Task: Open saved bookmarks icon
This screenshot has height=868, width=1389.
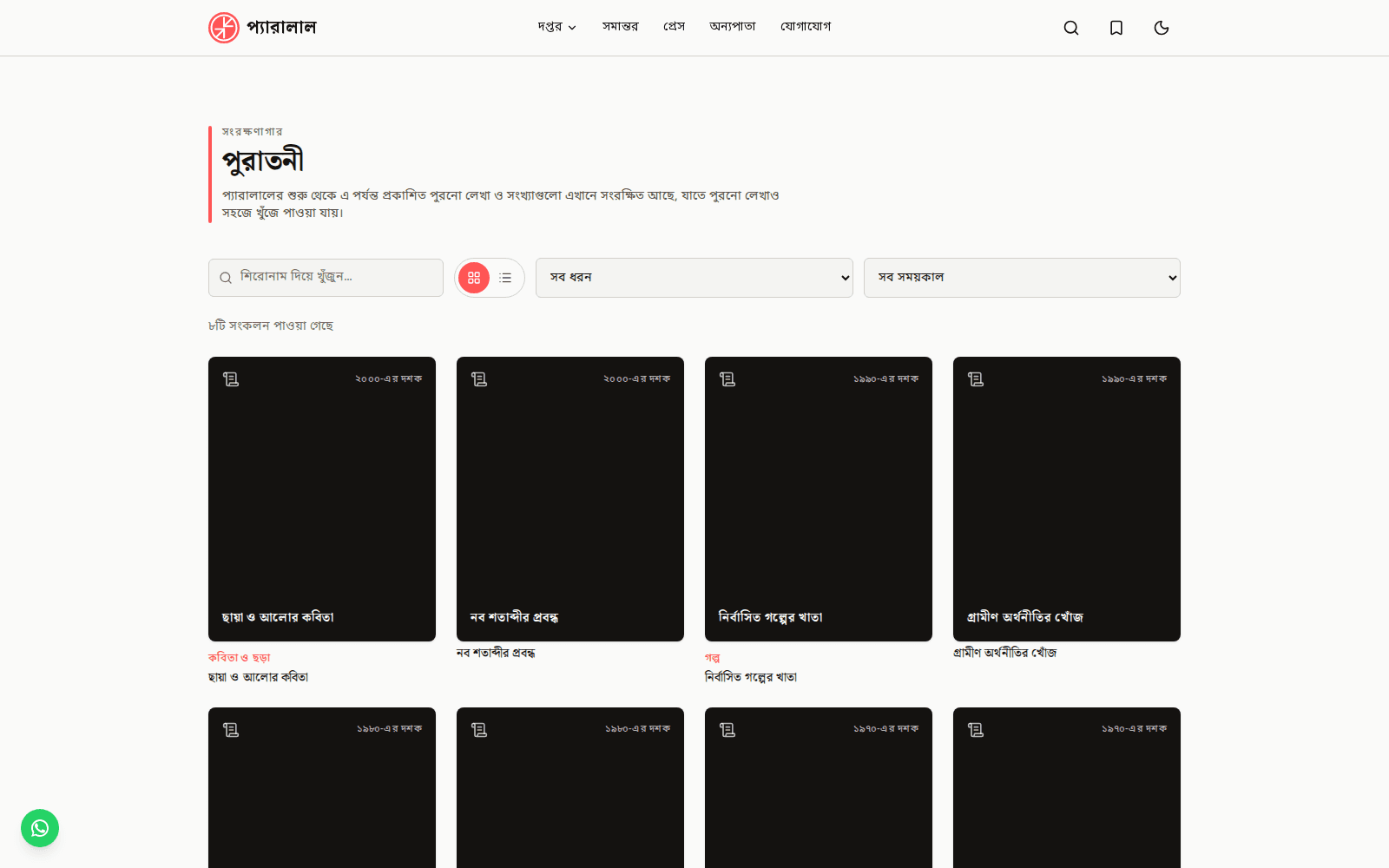Action: click(x=1116, y=28)
